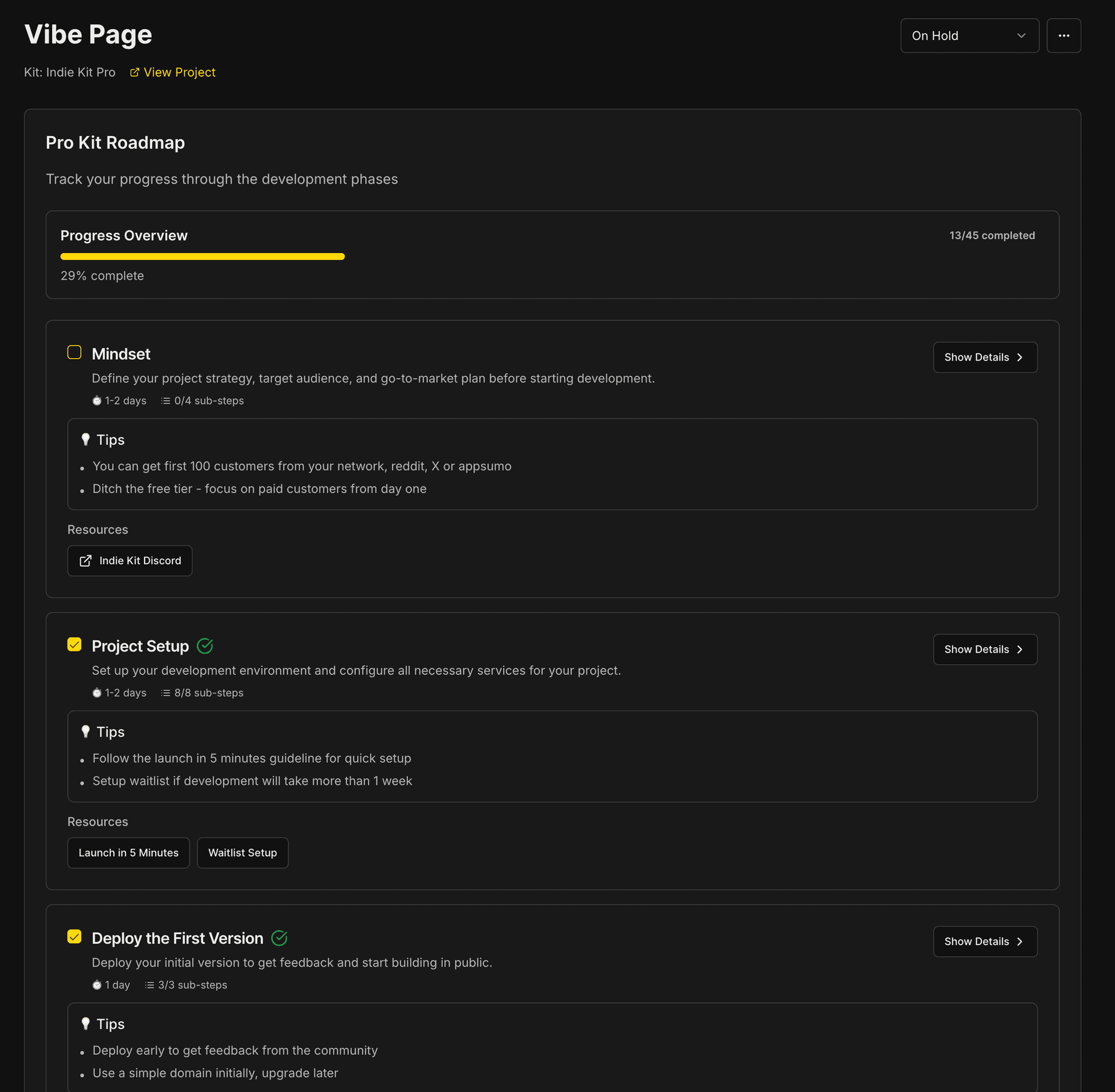Uncheck the Project Setup checkbox
The image size is (1115, 1092).
click(74, 644)
